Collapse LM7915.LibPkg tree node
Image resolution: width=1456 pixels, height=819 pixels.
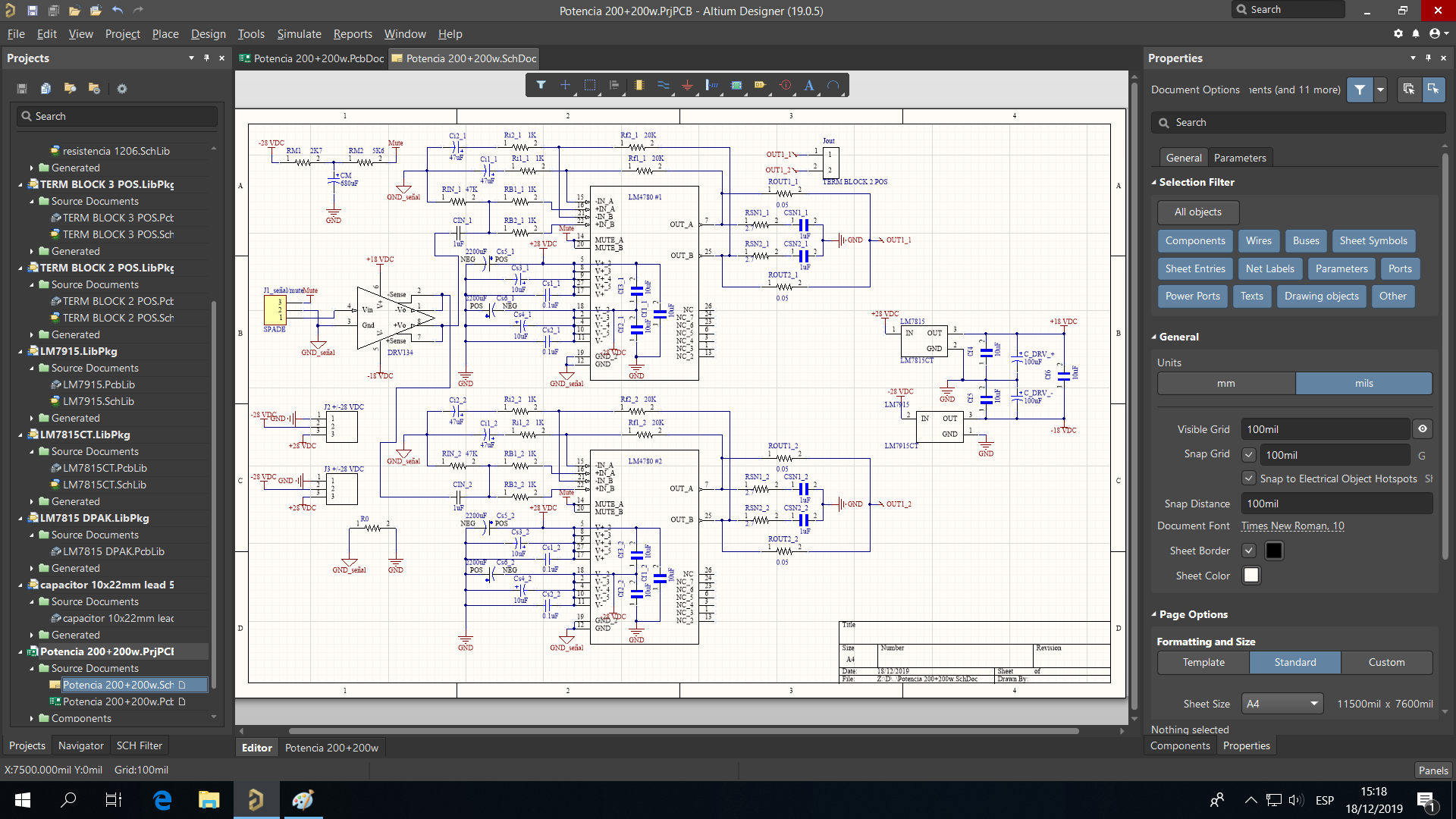pyautogui.click(x=20, y=351)
